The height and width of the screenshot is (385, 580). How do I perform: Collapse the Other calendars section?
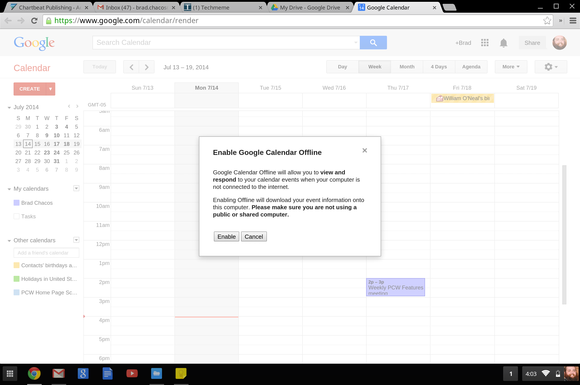coord(9,241)
